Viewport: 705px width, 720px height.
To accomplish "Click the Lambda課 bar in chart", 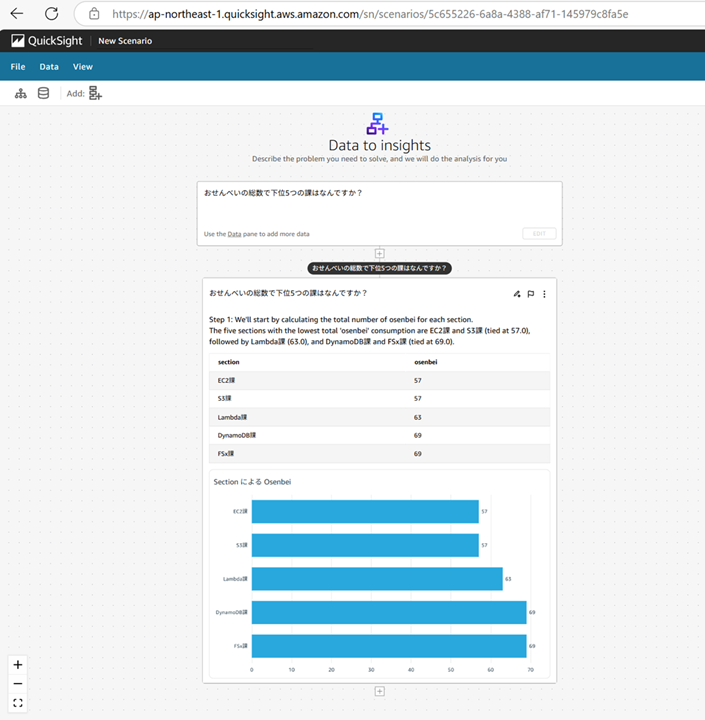I will [377, 579].
